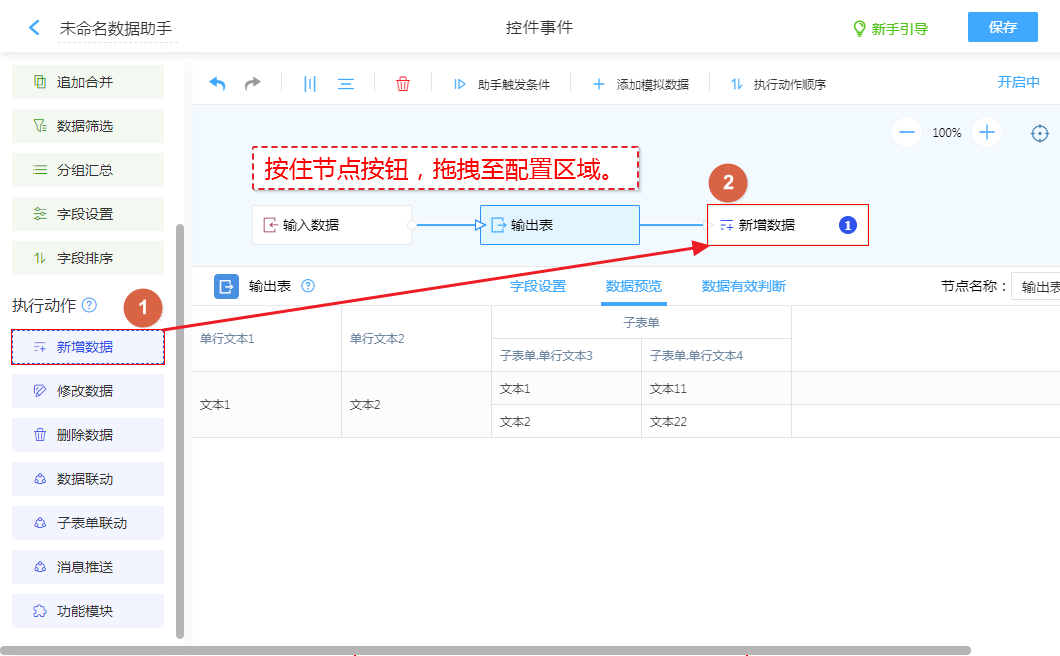Switch to the 数据有效判断 tab
This screenshot has width=1060, height=656.
(x=744, y=286)
